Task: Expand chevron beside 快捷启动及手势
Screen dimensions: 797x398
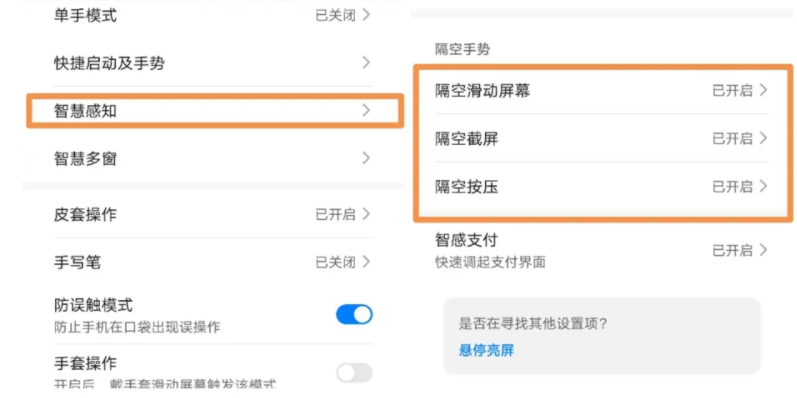Action: tap(366, 63)
